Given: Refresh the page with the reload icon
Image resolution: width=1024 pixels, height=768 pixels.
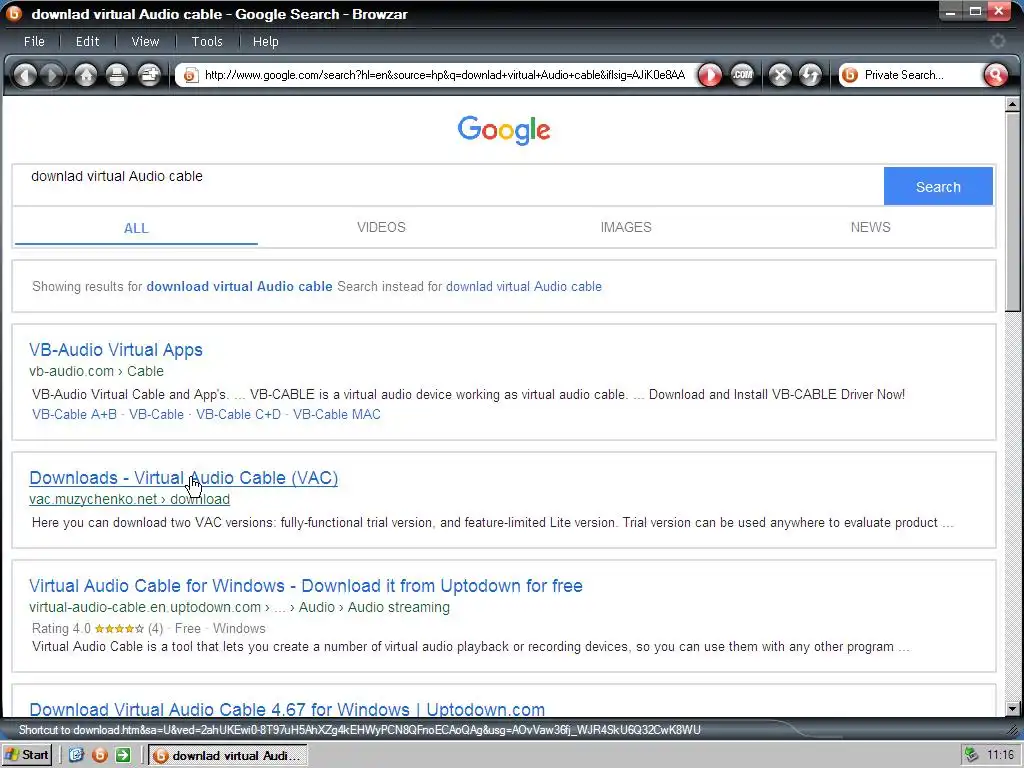Looking at the screenshot, I should coord(810,75).
